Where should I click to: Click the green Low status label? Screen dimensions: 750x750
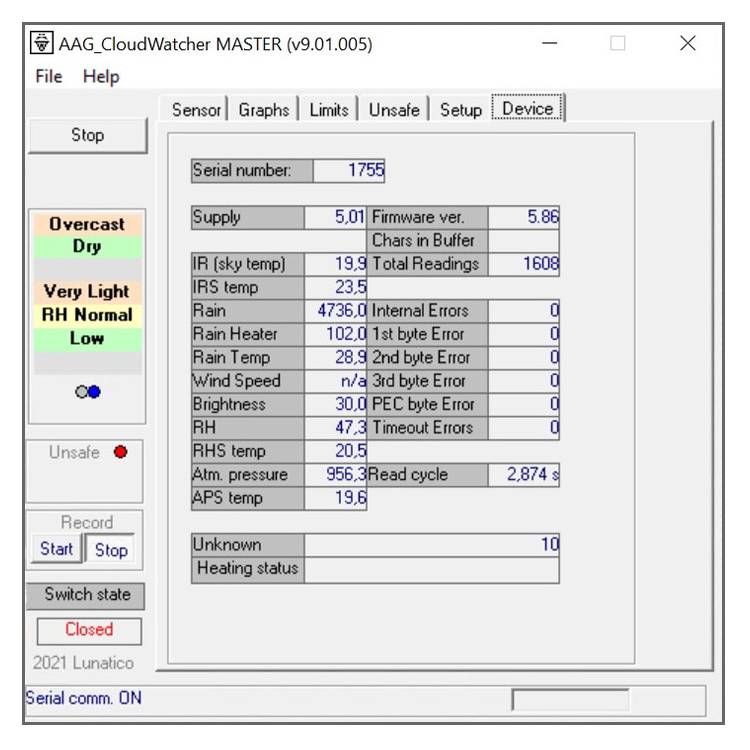(88, 338)
